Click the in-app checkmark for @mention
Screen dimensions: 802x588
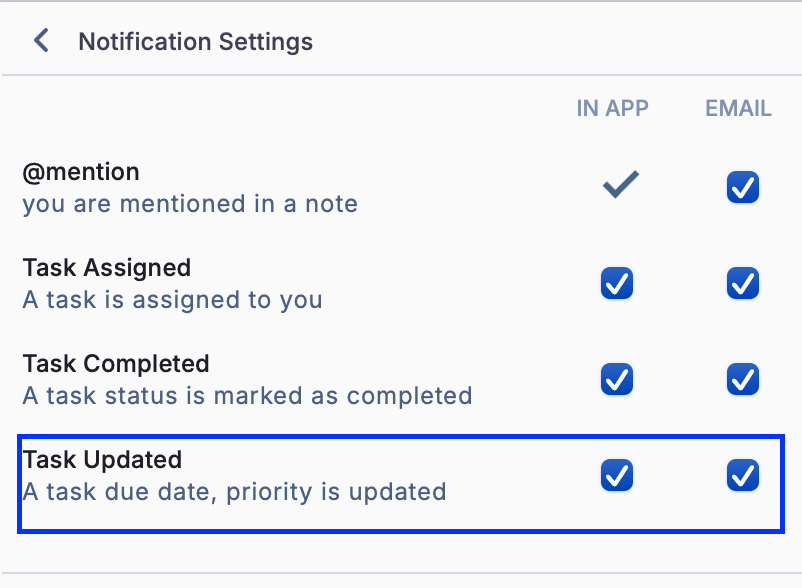click(x=620, y=185)
